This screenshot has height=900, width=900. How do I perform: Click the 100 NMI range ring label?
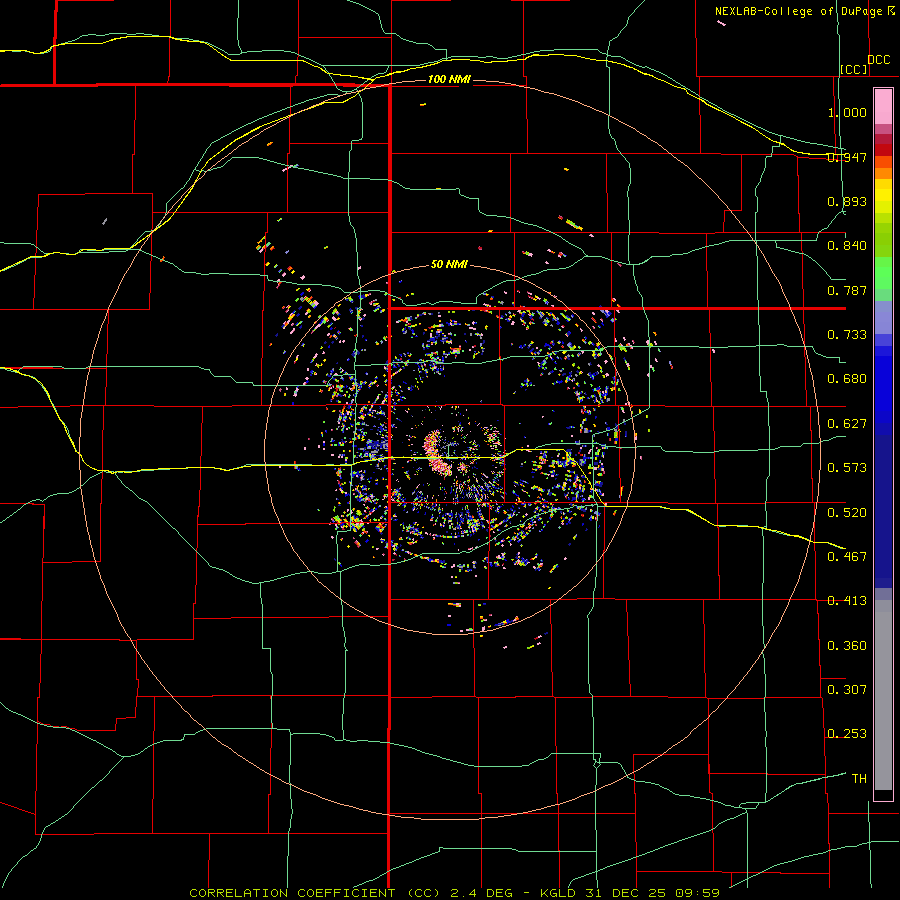click(x=449, y=79)
